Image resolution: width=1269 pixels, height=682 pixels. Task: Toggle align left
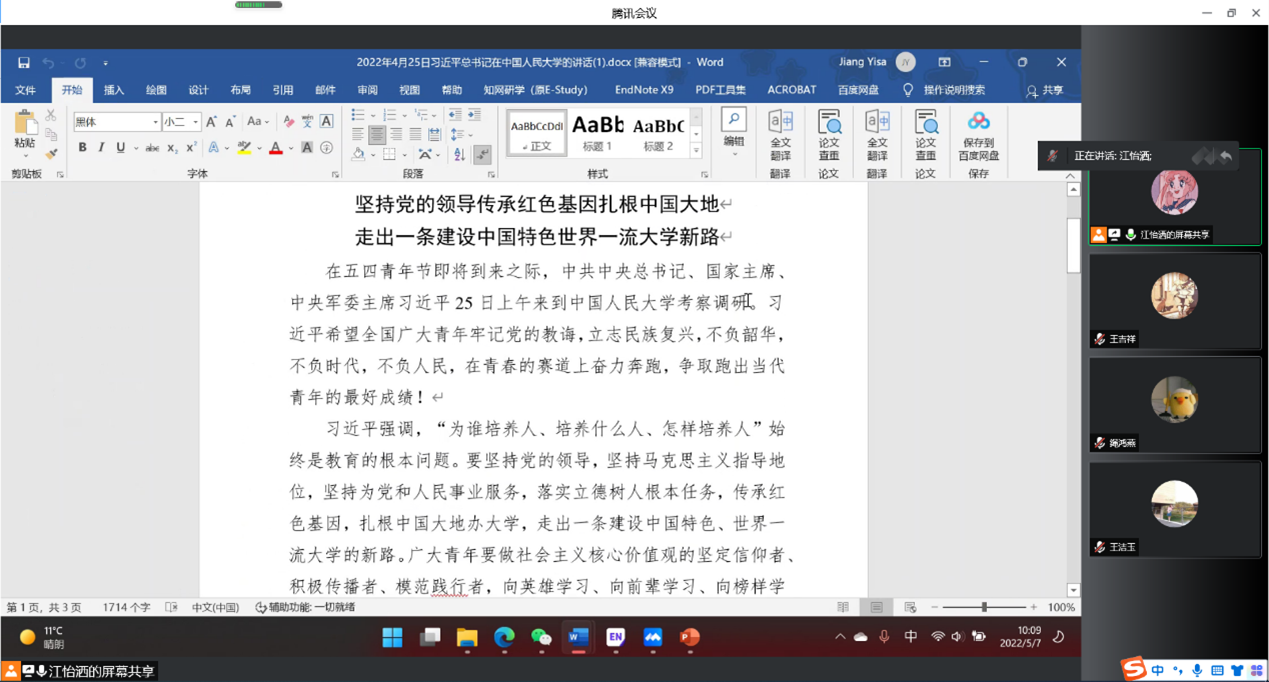358,134
